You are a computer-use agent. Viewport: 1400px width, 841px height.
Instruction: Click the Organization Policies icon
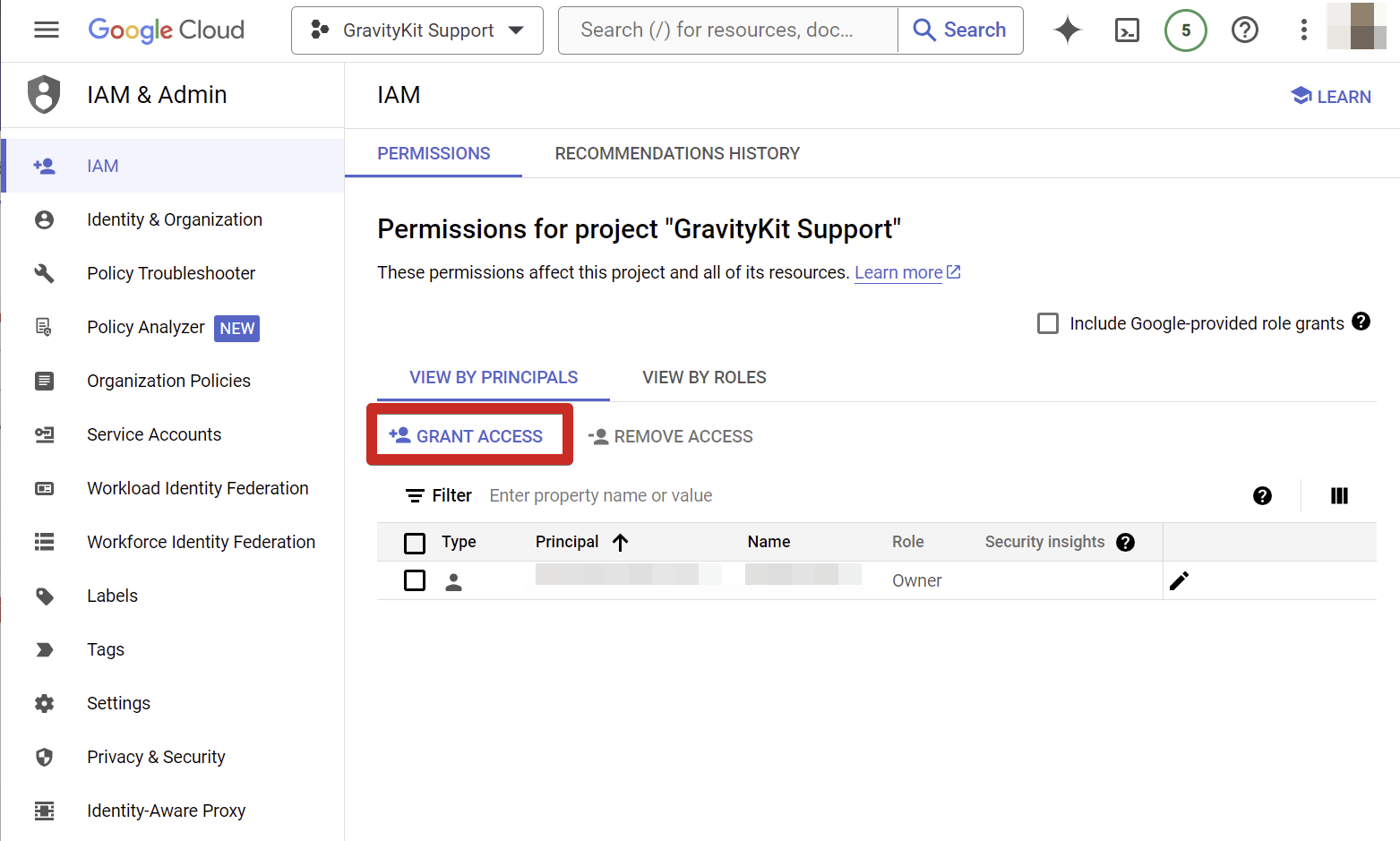coord(44,381)
